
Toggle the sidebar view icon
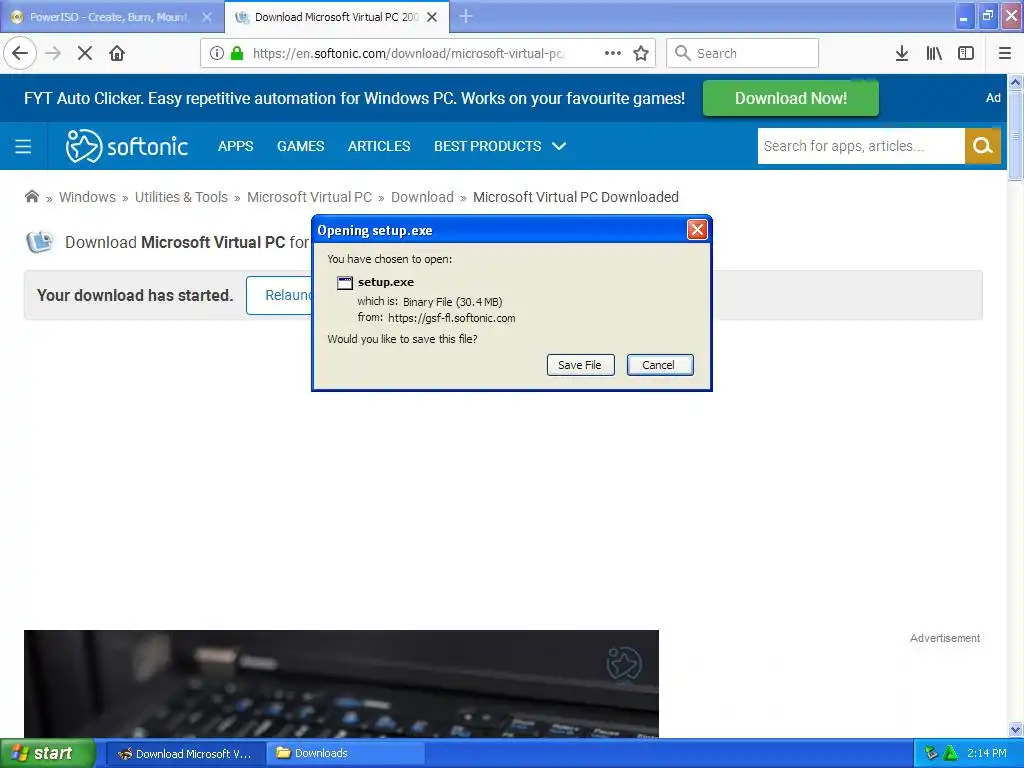[x=966, y=54]
